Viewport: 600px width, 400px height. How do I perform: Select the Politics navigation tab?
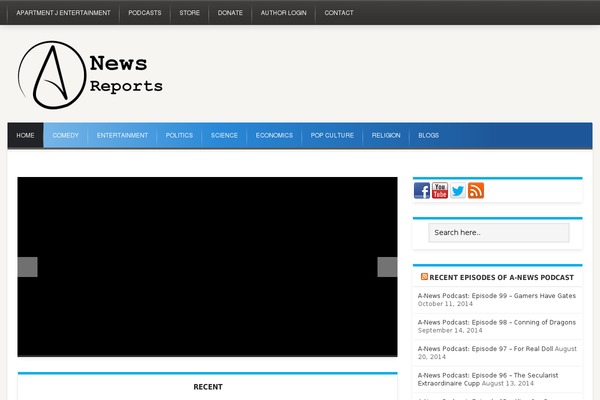(x=179, y=136)
